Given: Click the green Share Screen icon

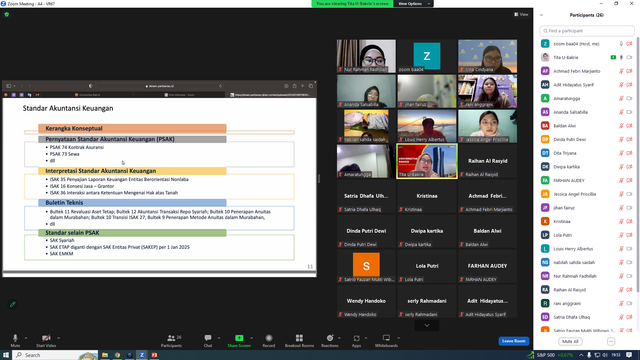Looking at the screenshot, I should click(x=239, y=338).
